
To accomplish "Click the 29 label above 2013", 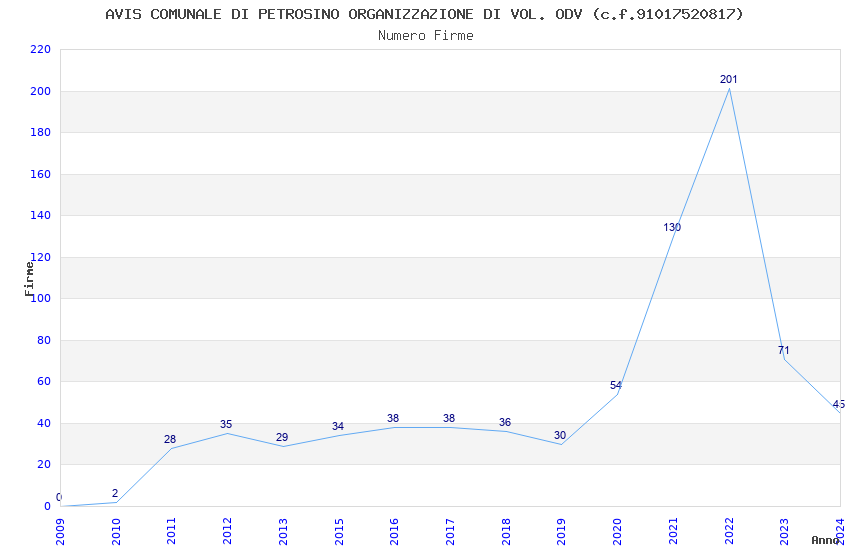I will [282, 437].
